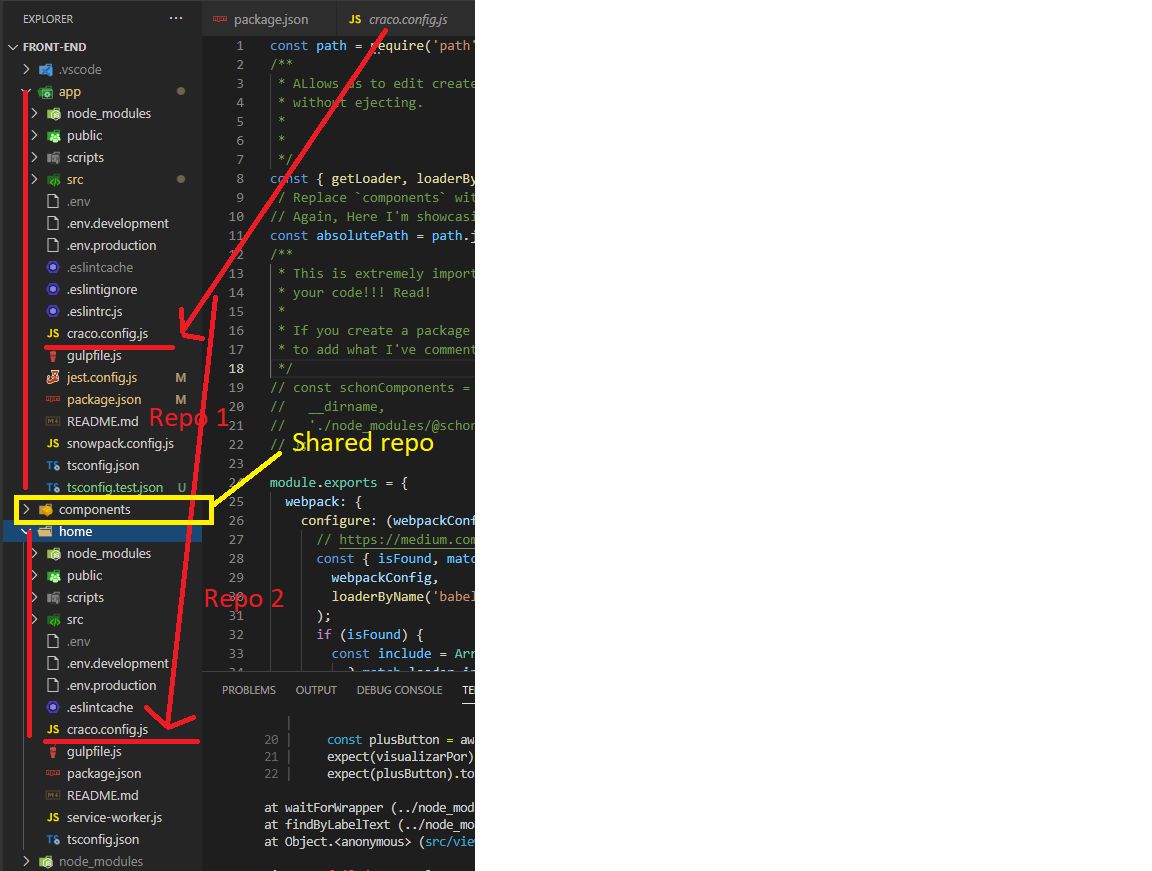The image size is (1152, 871).
Task: Switch to the craco.config.js editor tab
Action: (406, 19)
